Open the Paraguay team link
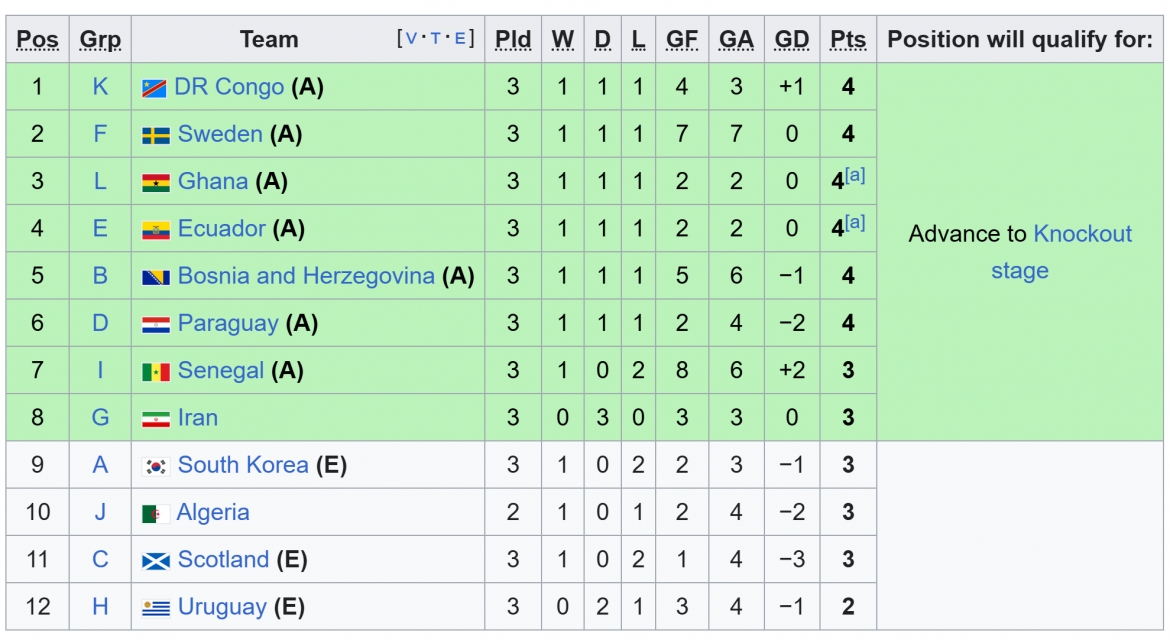Viewport: 1170px width, 640px height. coord(228,323)
